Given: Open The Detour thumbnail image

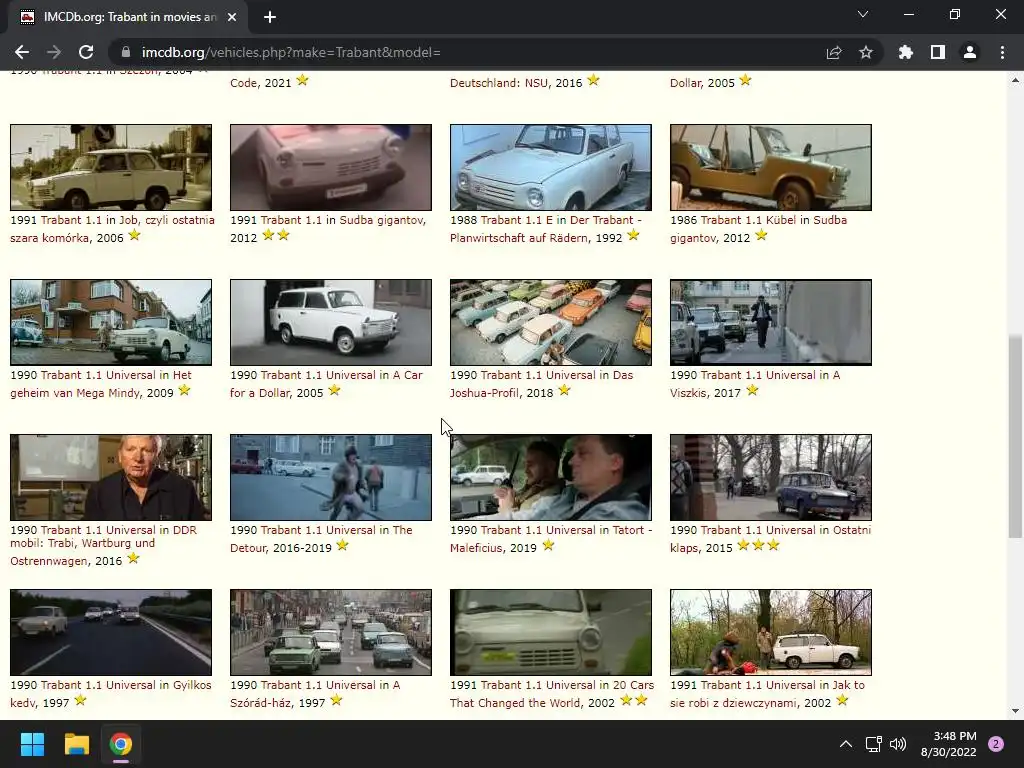Looking at the screenshot, I should coord(330,477).
